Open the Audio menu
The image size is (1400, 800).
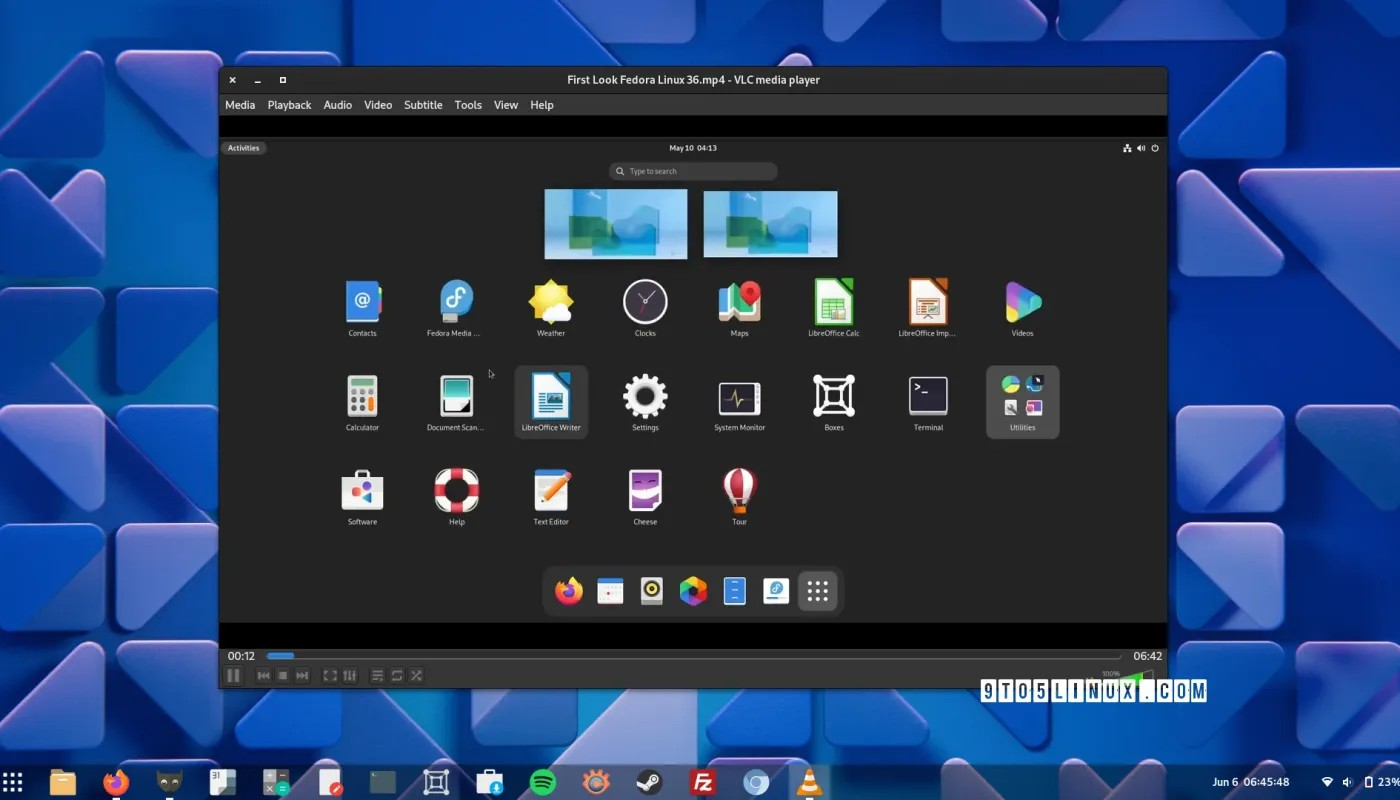(338, 105)
